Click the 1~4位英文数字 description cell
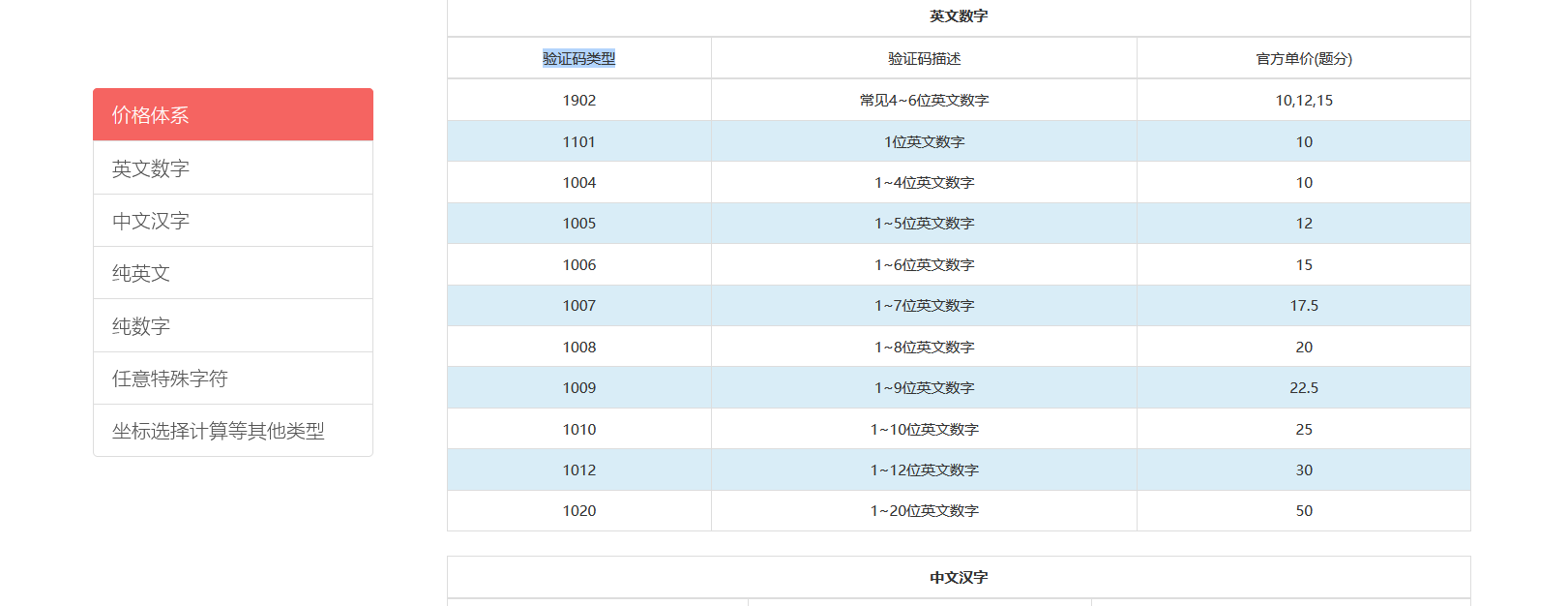Viewport: 1568px width, 606px height. pos(925,182)
